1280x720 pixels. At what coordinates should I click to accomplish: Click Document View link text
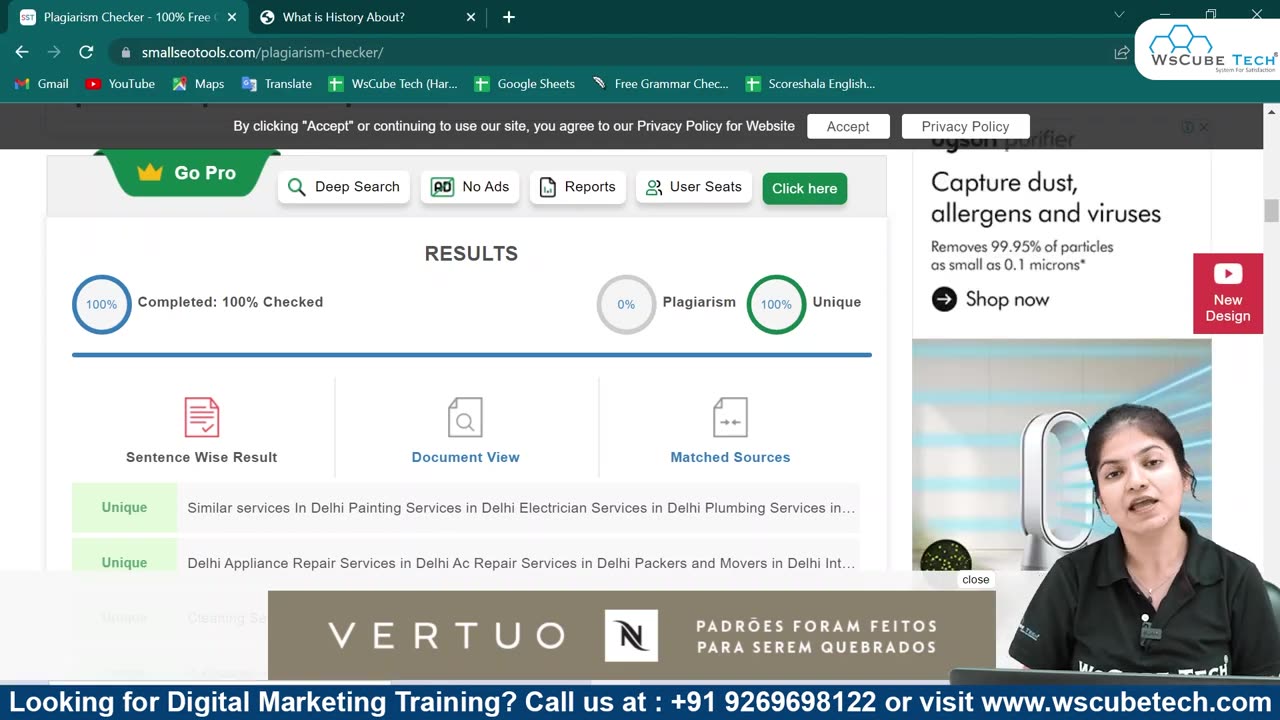465,457
